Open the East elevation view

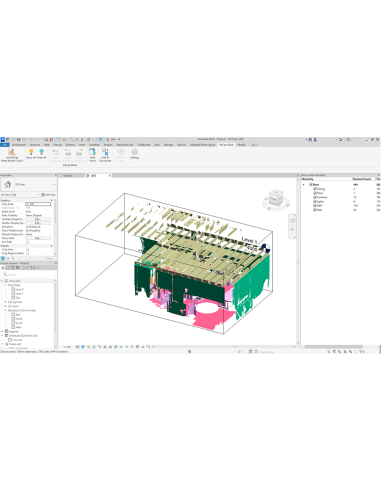click(x=18, y=315)
